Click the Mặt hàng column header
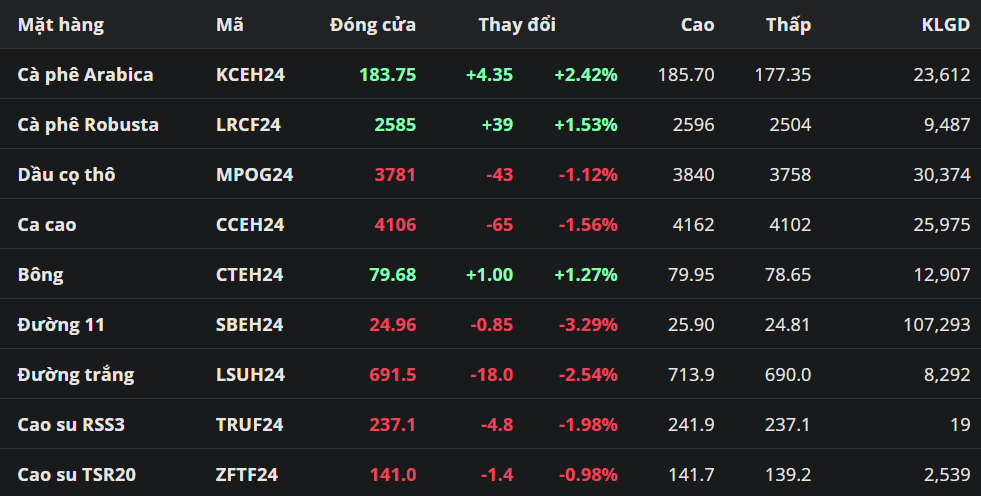This screenshot has height=496, width=981. pos(60,25)
